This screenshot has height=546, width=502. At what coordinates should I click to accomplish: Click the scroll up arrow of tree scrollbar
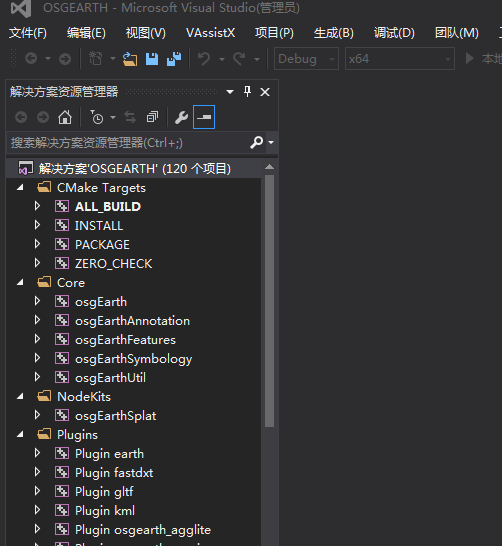(x=269, y=167)
